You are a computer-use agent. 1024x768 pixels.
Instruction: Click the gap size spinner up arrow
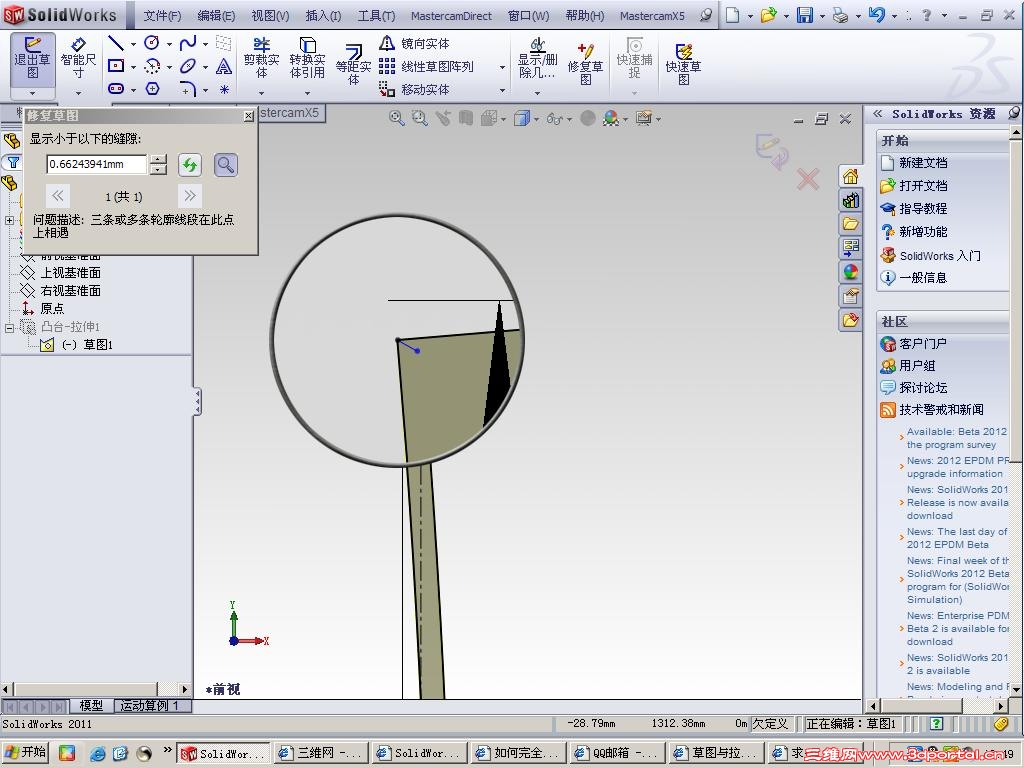coord(158,159)
